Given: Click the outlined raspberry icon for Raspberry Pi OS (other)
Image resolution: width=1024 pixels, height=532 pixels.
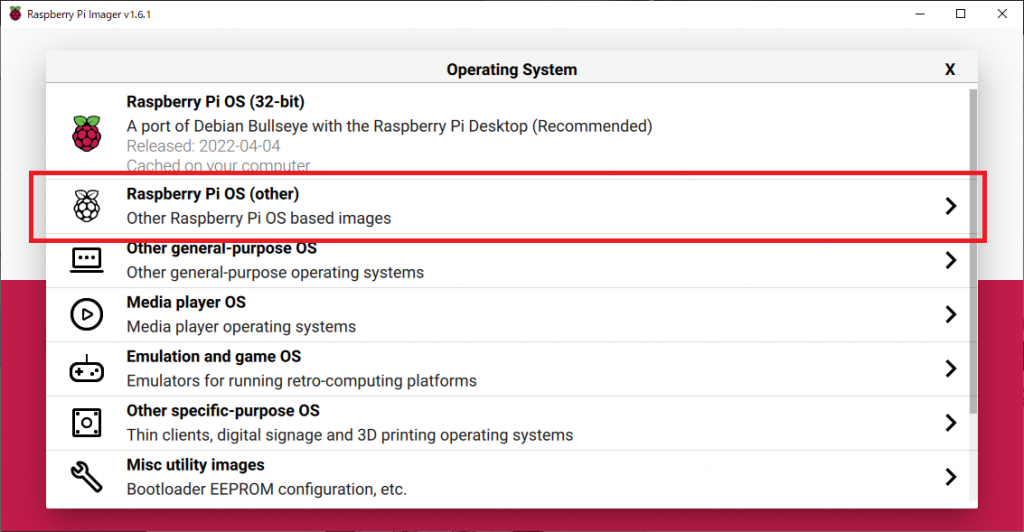Looking at the screenshot, I should click(x=87, y=206).
